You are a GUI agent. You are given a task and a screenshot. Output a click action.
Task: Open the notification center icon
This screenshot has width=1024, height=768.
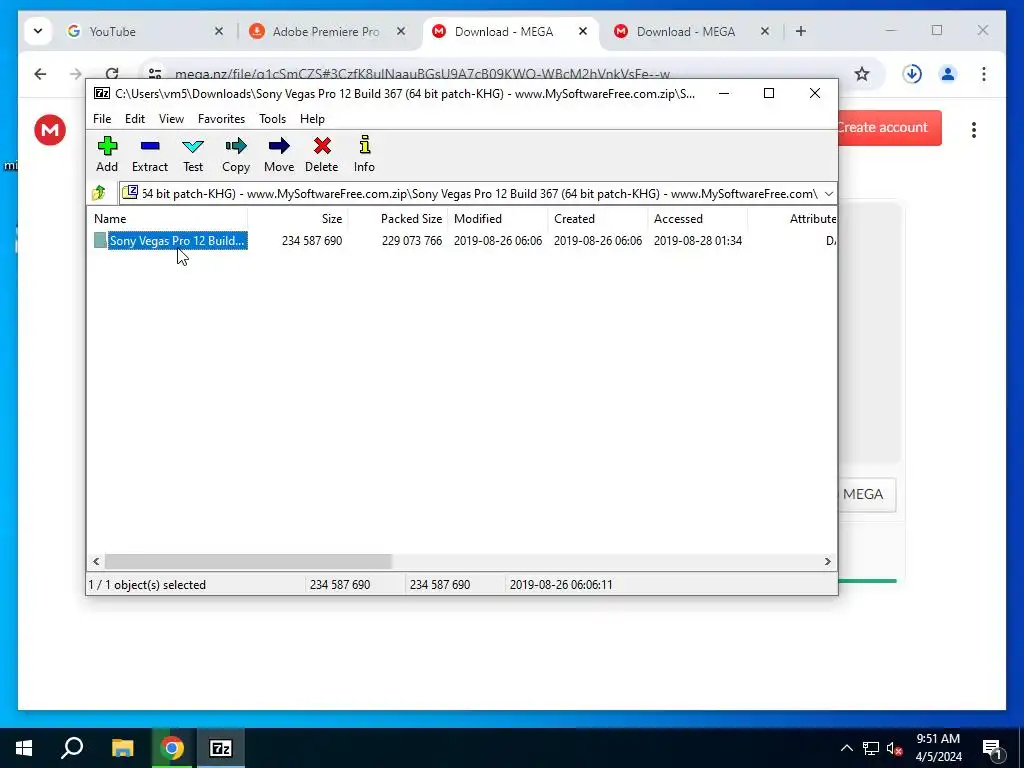click(992, 749)
